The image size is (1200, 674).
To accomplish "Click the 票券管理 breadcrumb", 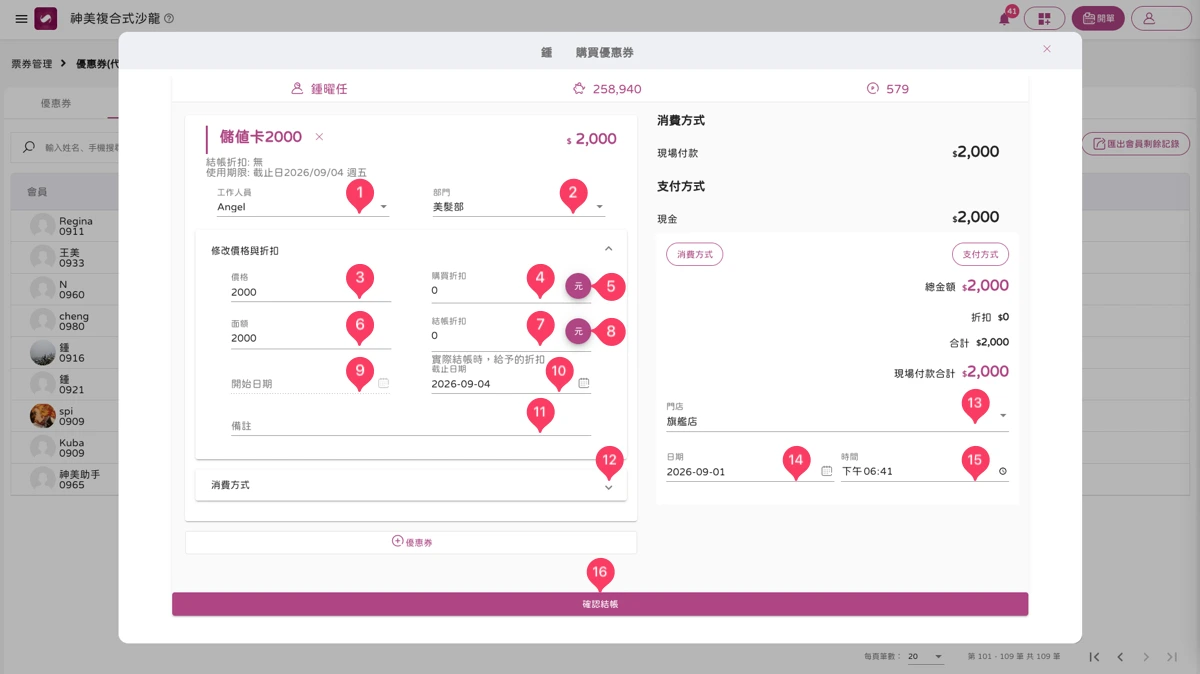I will coord(31,63).
